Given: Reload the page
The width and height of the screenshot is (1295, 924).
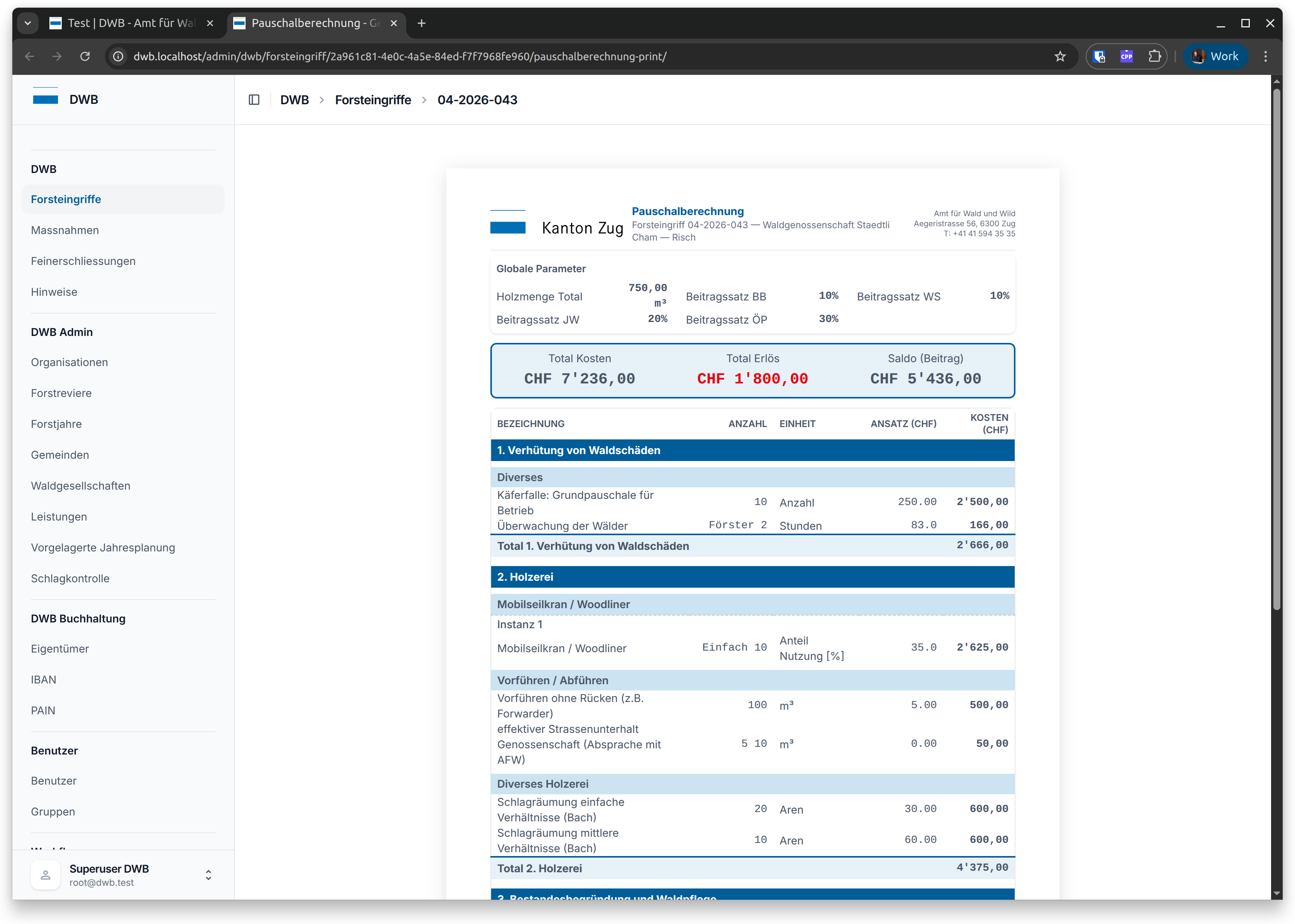Looking at the screenshot, I should point(85,56).
